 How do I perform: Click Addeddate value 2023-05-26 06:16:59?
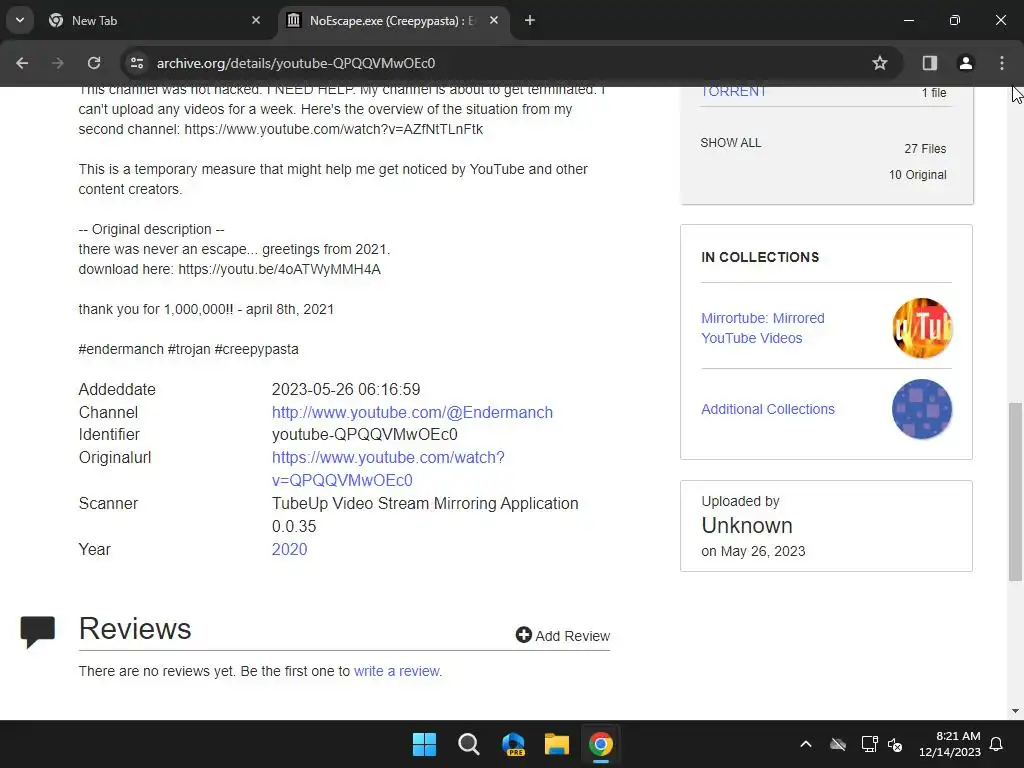tap(346, 390)
